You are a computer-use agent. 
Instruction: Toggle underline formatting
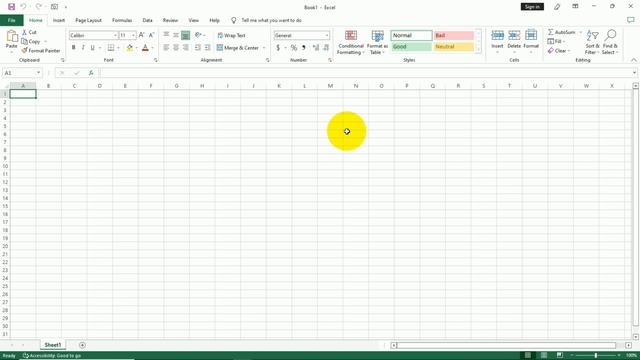click(x=93, y=48)
